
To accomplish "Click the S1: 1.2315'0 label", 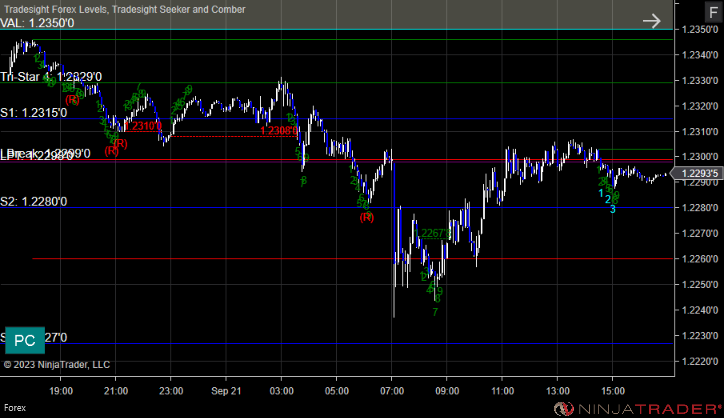I will pos(33,113).
